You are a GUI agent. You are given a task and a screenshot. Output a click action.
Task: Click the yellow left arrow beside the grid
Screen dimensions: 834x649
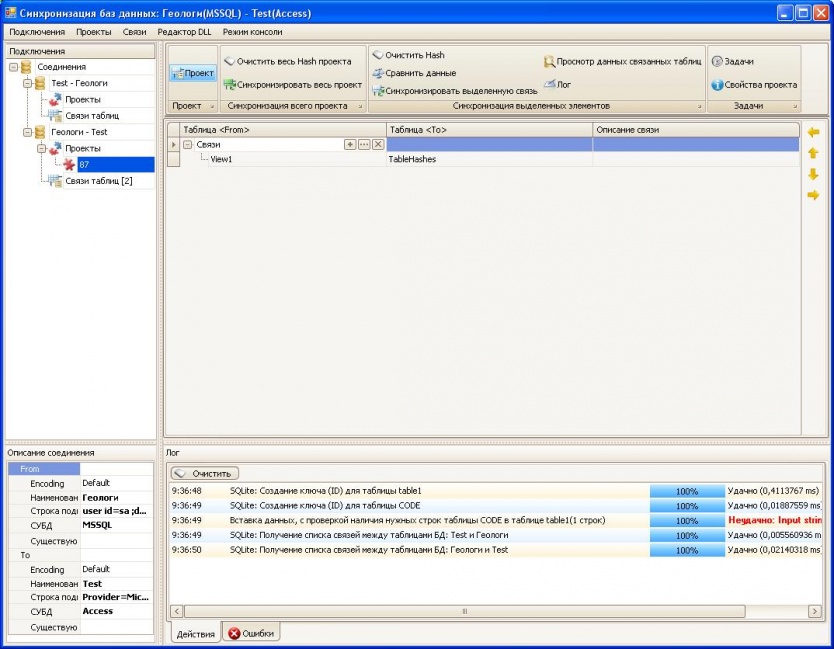coord(813,132)
